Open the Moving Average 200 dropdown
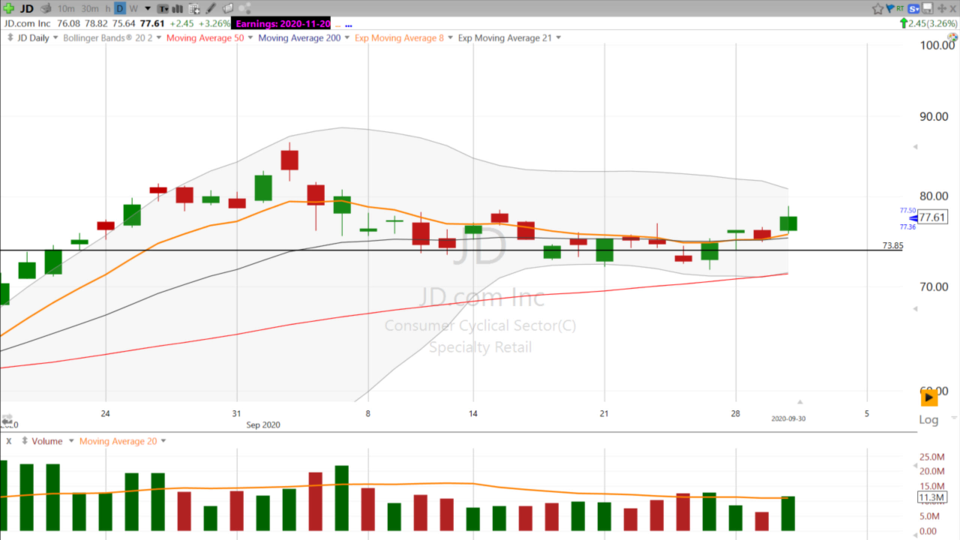Image resolution: width=960 pixels, height=540 pixels. pyautogui.click(x=347, y=38)
